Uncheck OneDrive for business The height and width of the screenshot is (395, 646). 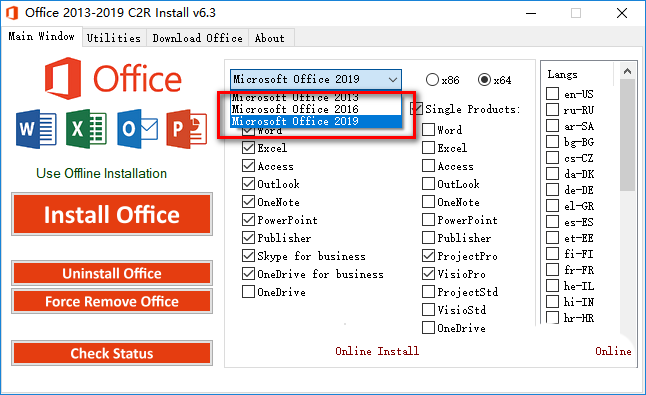(x=248, y=273)
